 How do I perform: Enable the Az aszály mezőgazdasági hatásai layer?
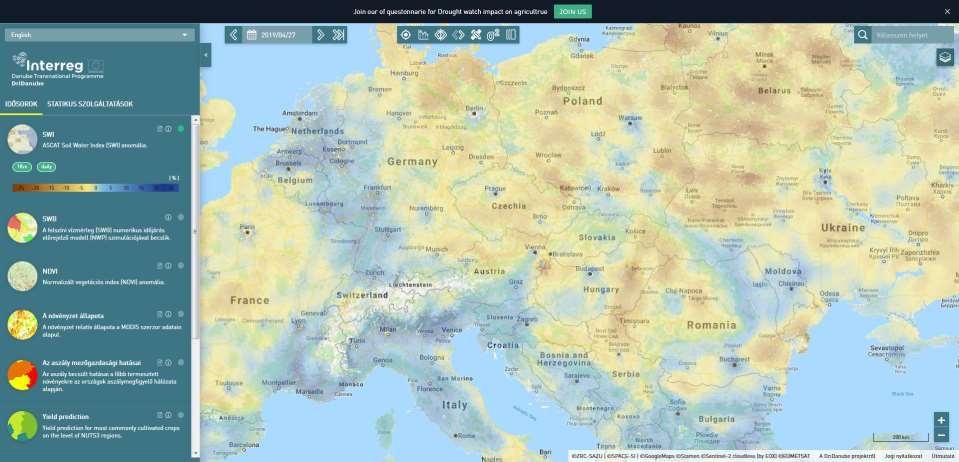click(181, 362)
